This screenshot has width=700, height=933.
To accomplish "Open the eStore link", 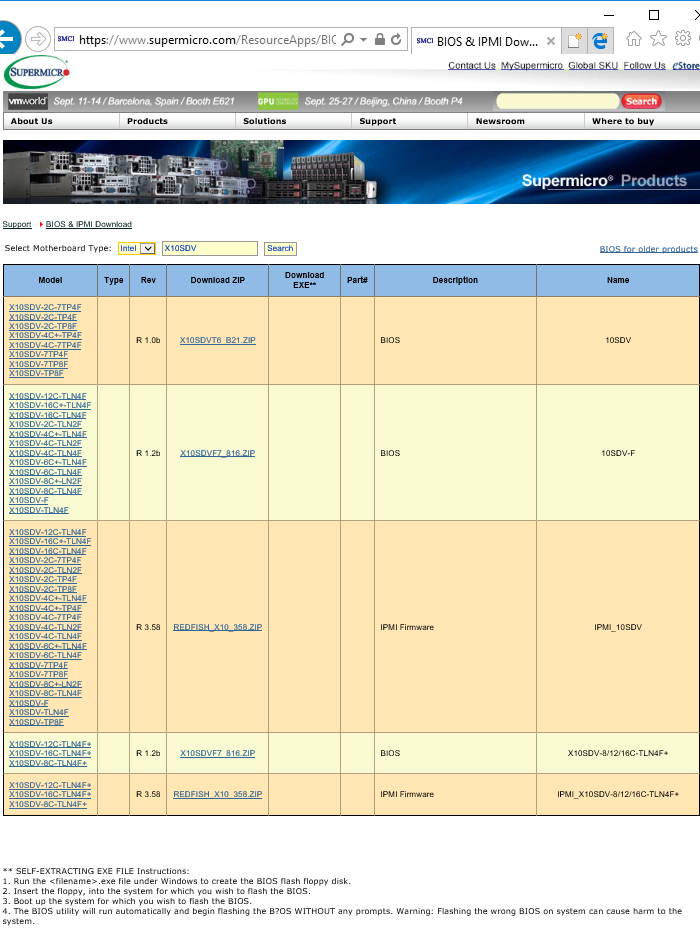I will 686,65.
